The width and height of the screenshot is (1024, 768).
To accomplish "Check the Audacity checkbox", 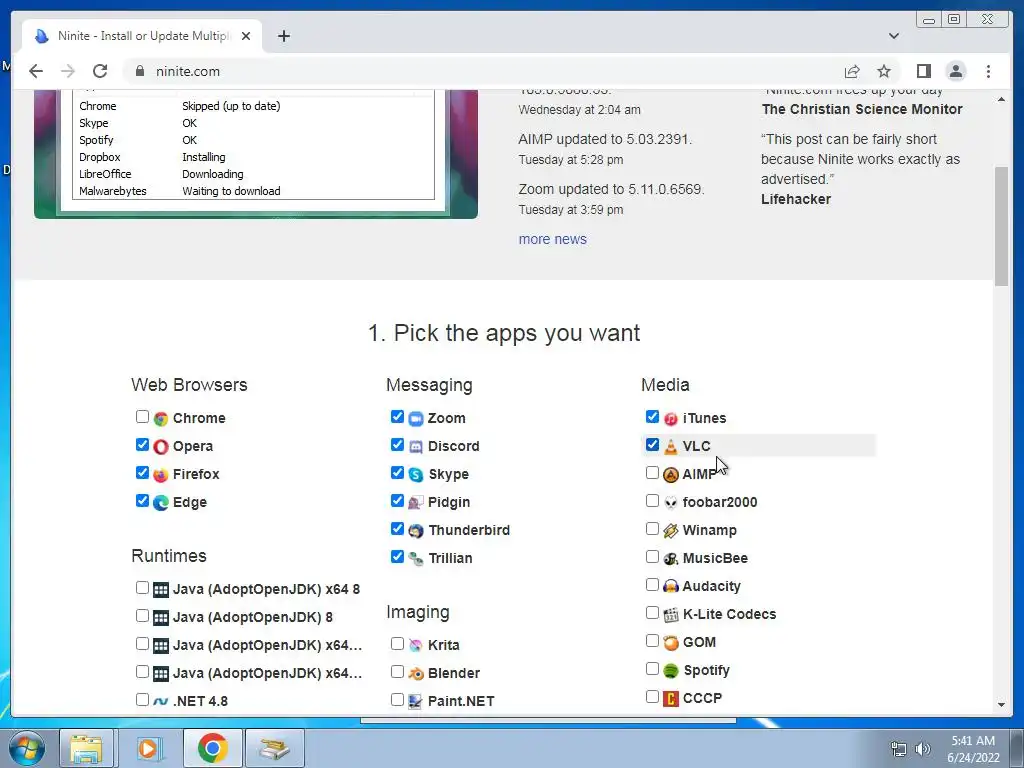I will pyautogui.click(x=652, y=584).
